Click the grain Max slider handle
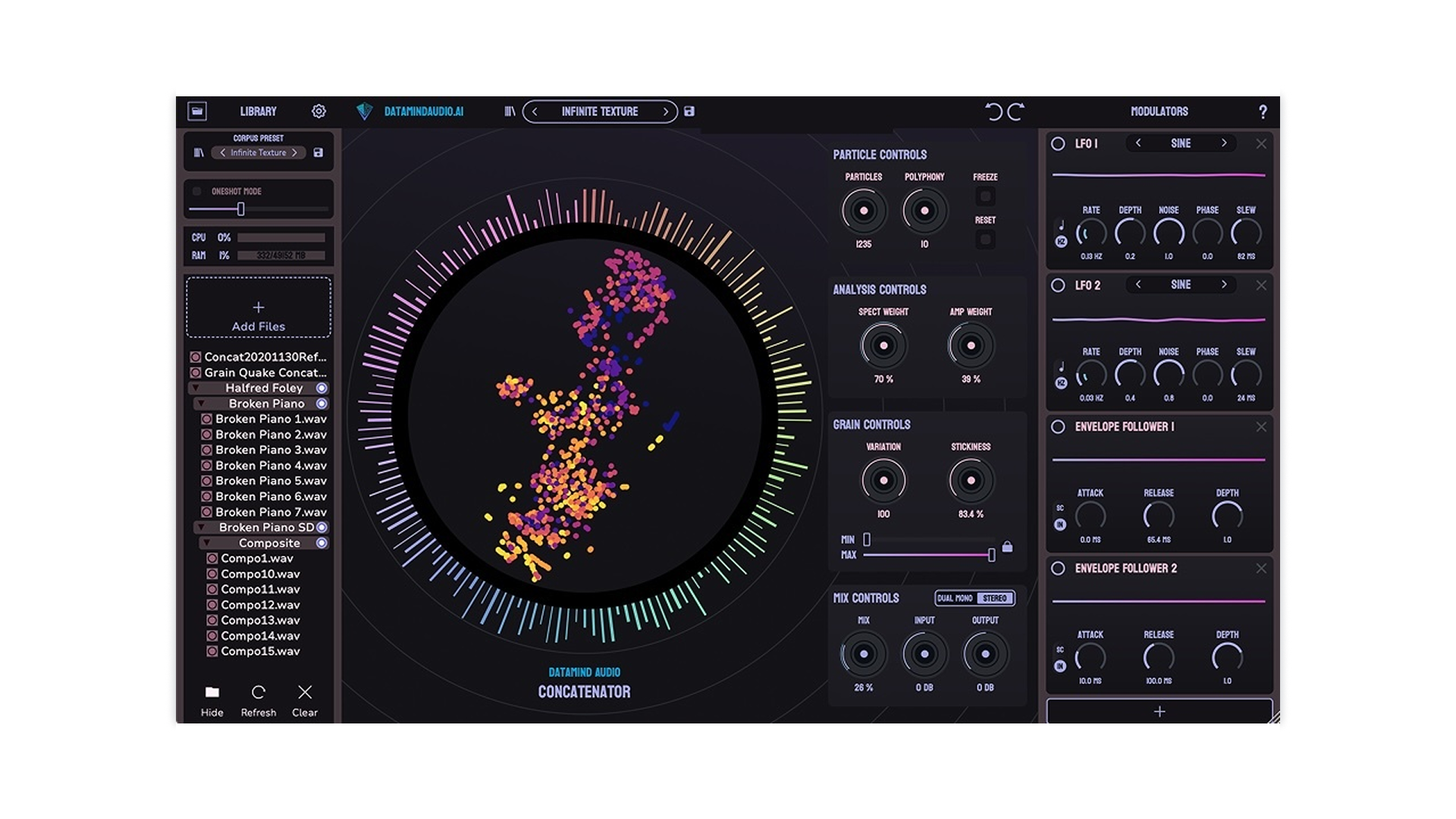 pyautogui.click(x=991, y=555)
